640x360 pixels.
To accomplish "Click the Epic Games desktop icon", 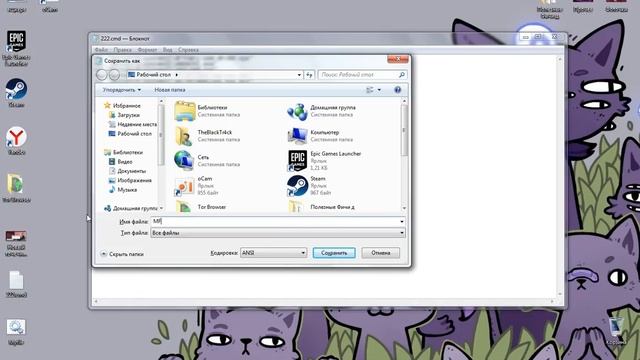I will [16, 47].
